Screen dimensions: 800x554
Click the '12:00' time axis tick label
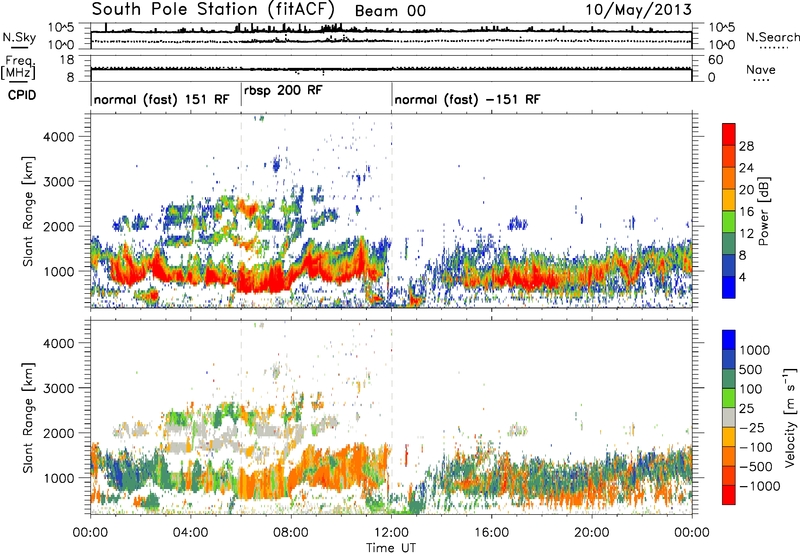[391, 533]
